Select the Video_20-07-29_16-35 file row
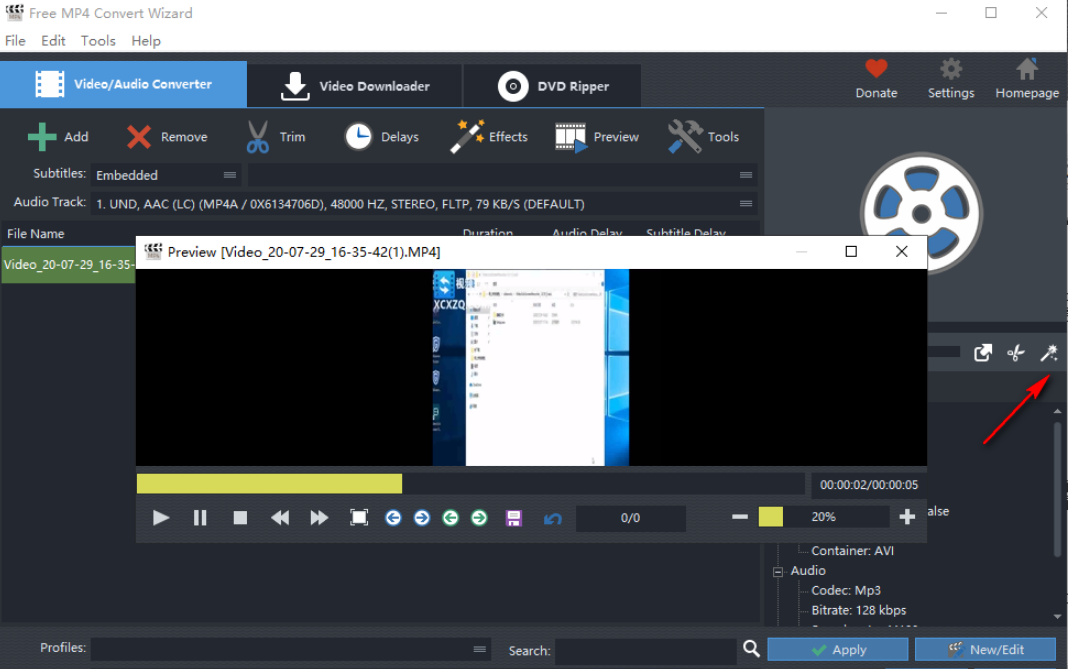1071x669 pixels. pos(68,264)
